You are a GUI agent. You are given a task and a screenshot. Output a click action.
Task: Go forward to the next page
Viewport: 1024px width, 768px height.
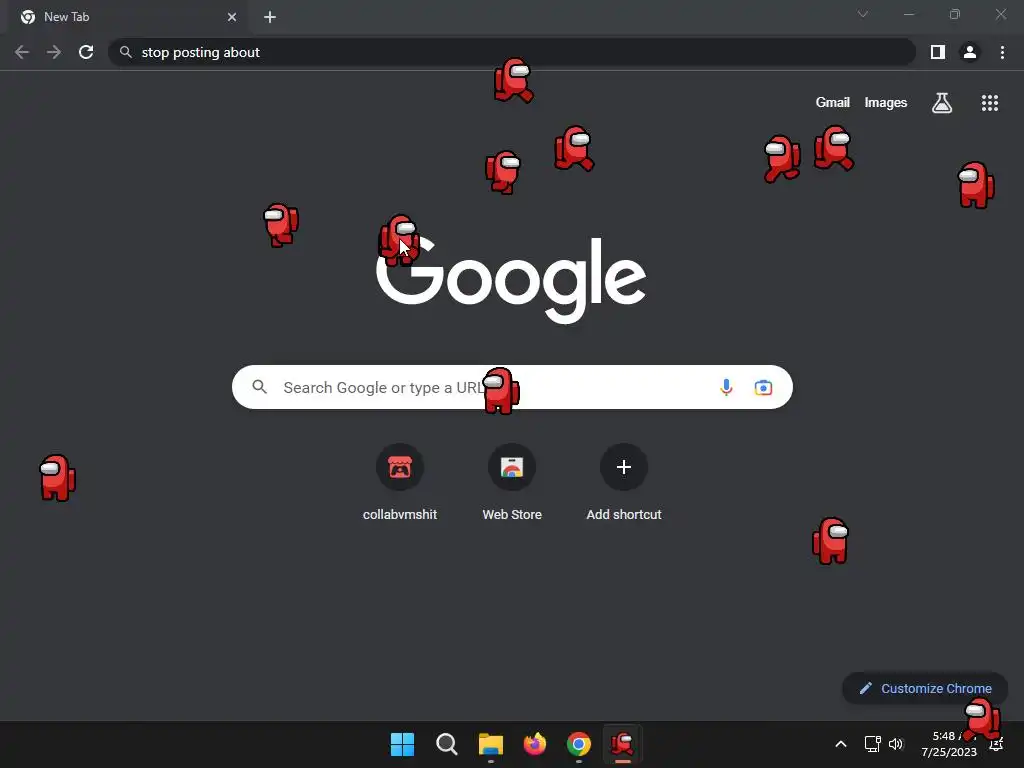pos(54,52)
